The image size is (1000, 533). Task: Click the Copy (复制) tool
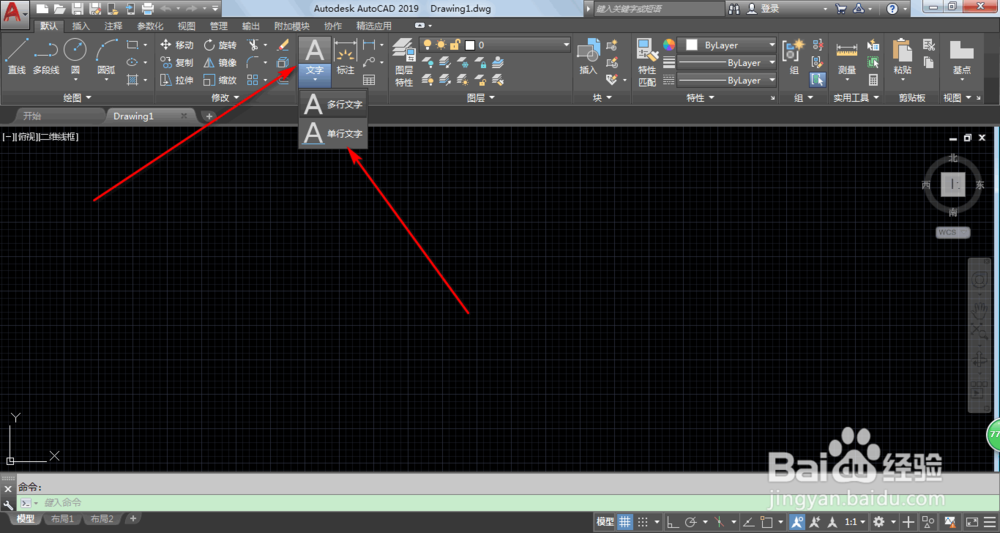[176, 62]
